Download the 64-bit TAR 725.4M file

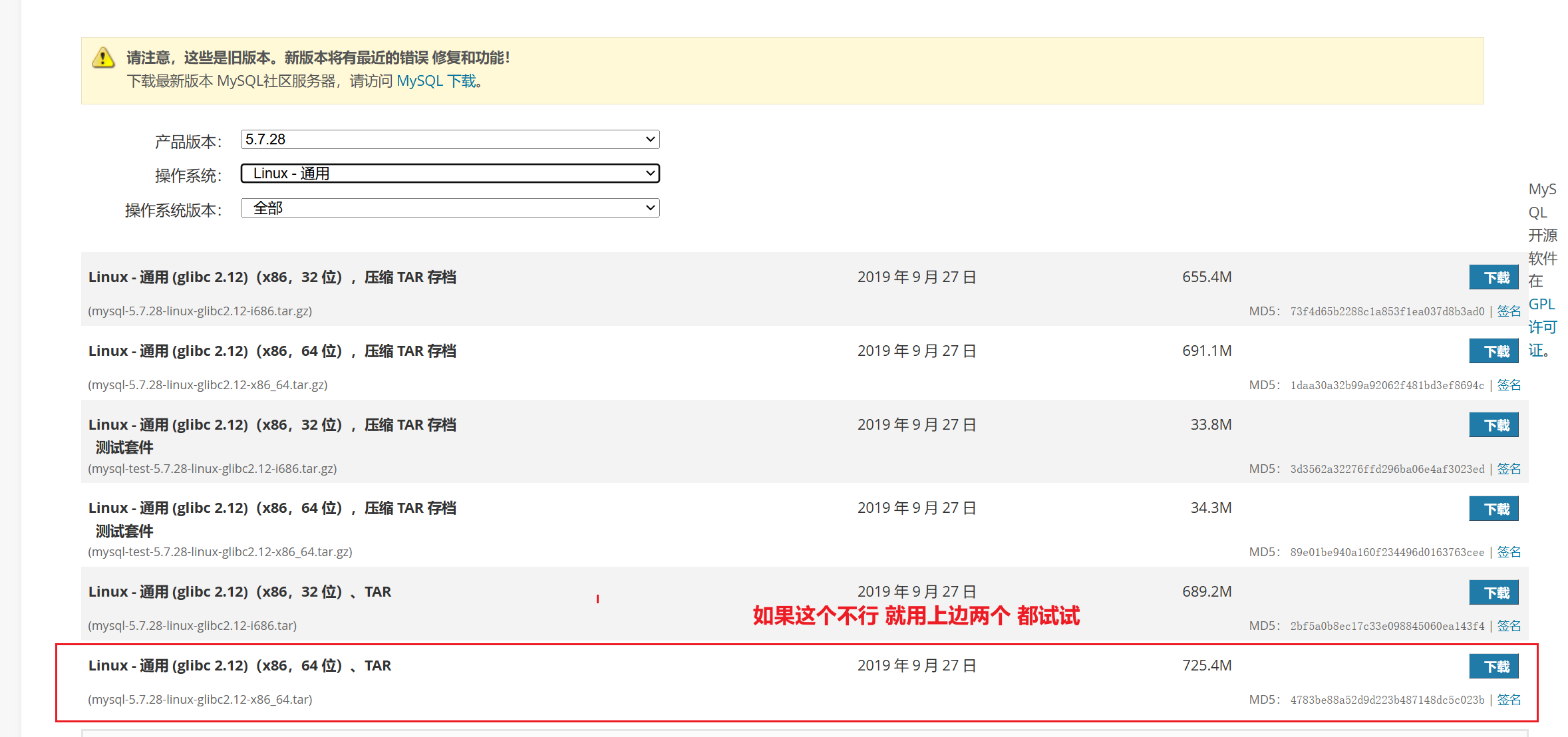point(1493,666)
